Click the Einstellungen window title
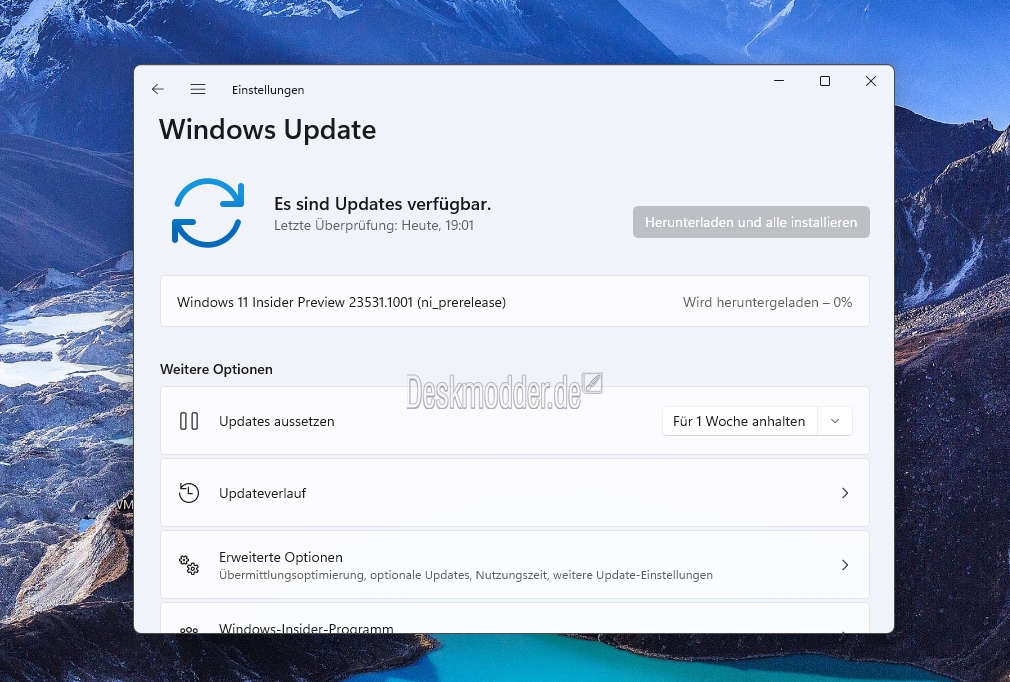 [x=268, y=90]
